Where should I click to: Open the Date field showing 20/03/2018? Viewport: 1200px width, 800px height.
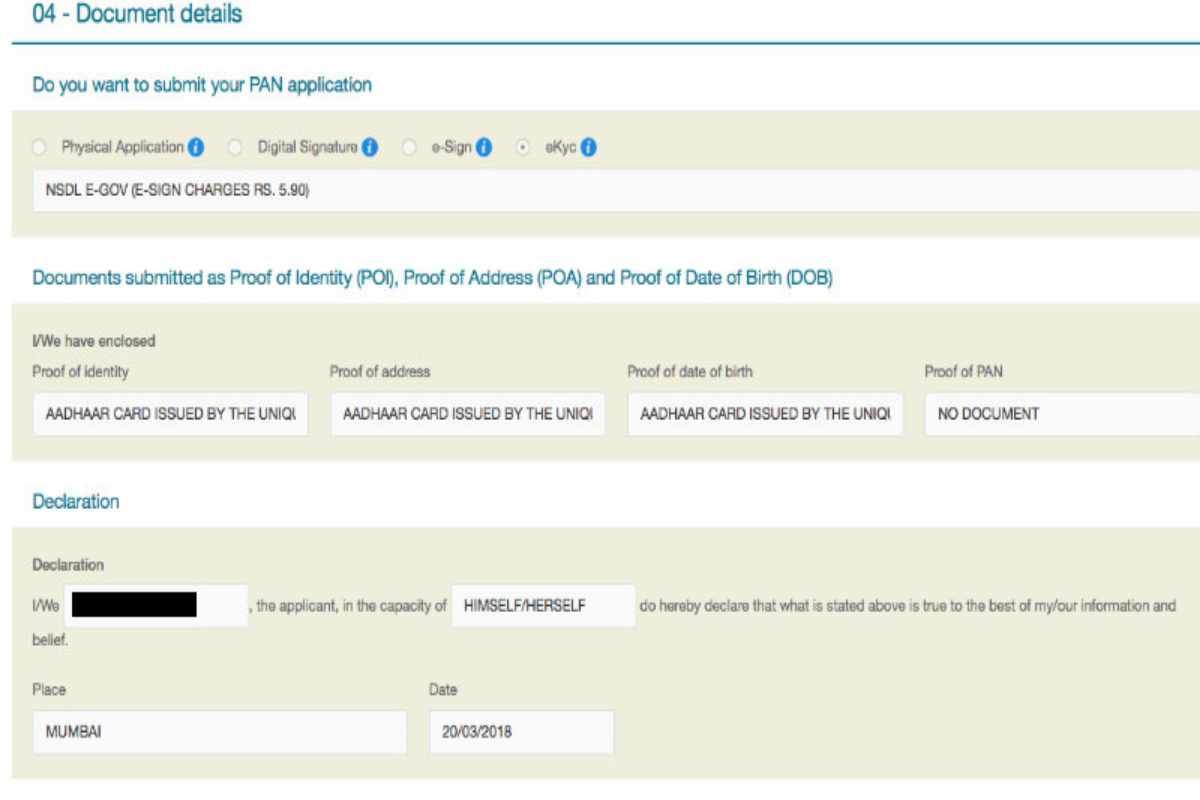[x=520, y=732]
